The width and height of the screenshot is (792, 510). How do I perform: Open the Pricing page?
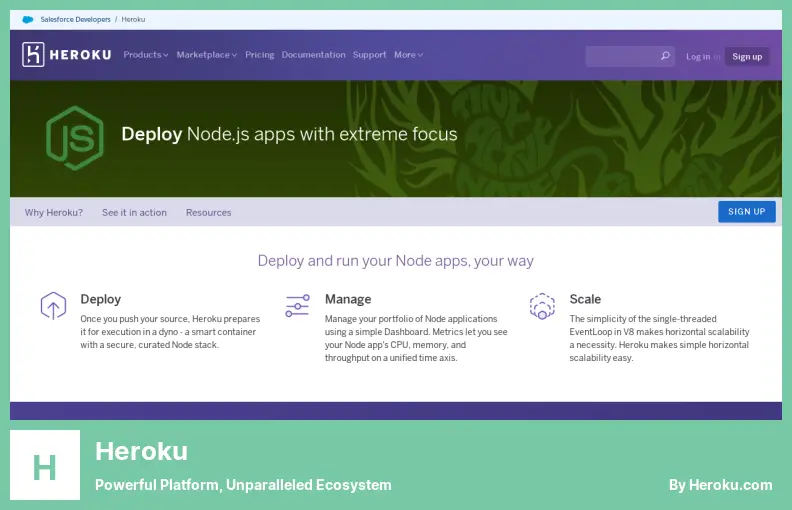click(260, 55)
